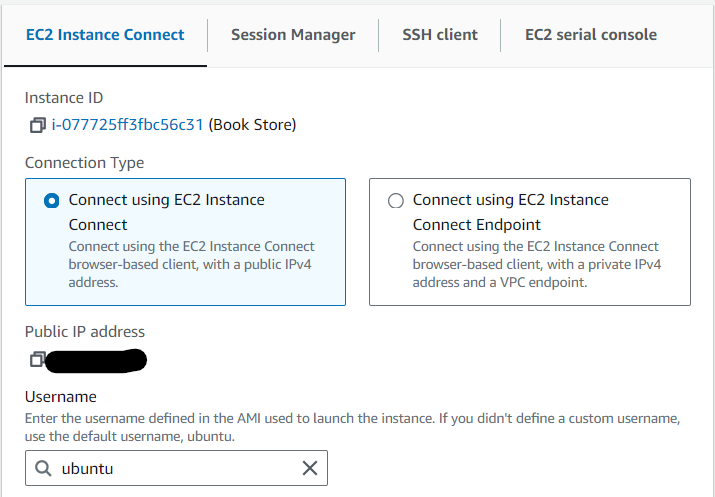Screen dimensions: 715x497
Task: Open the SSH client tab
Action: [440, 35]
